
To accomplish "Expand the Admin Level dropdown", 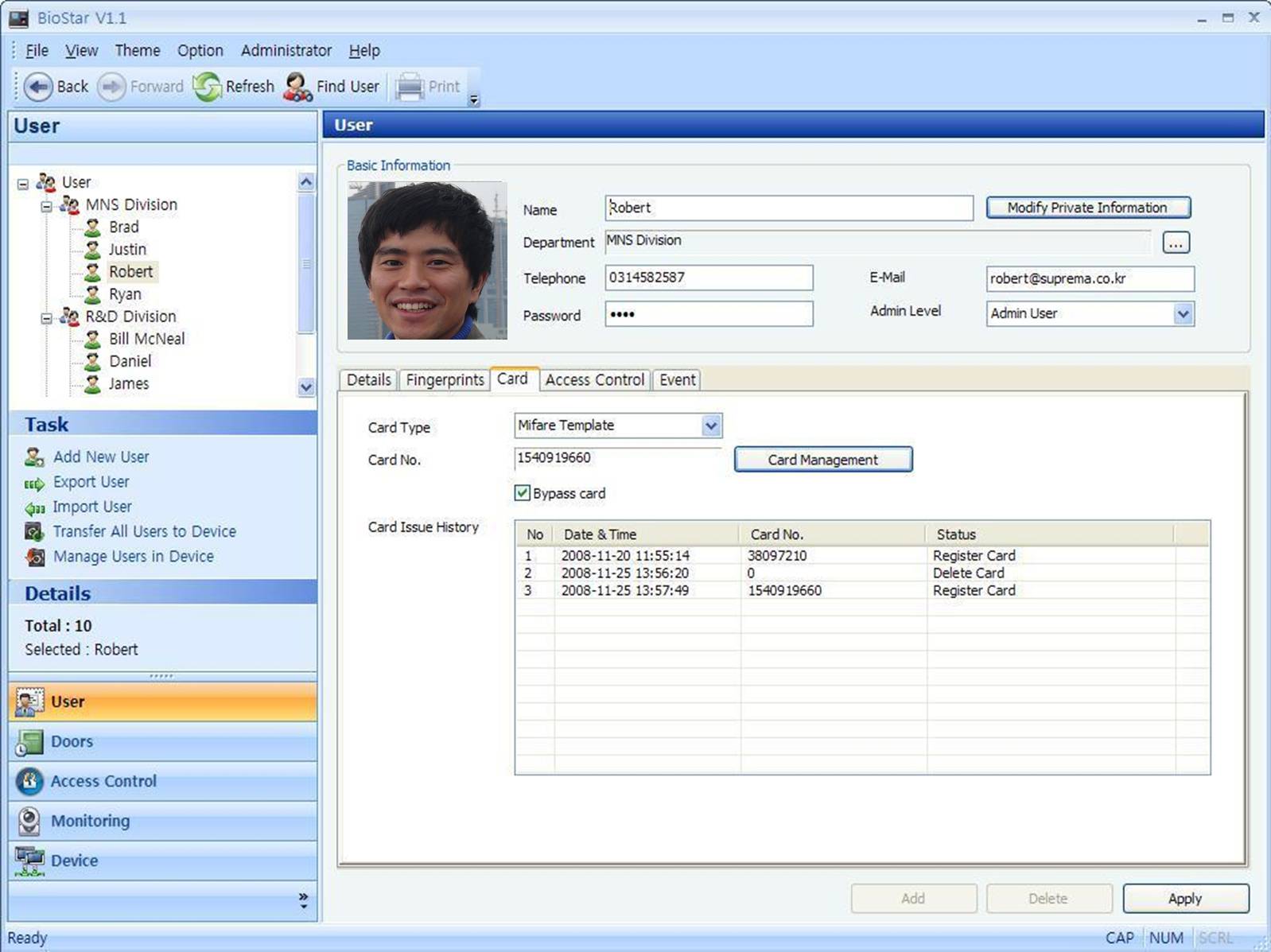I will 1183,313.
